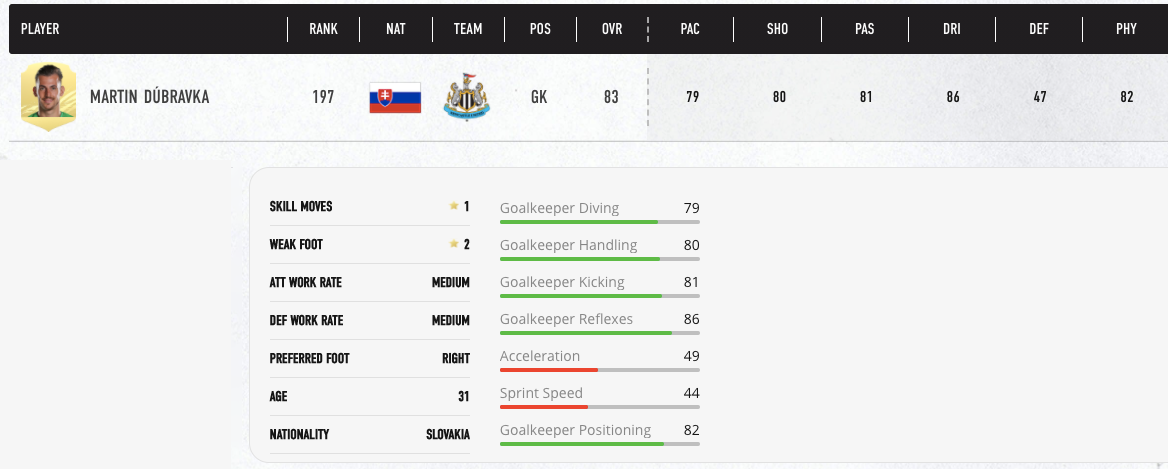Select the NAT column header
Image resolution: width=1168 pixels, height=469 pixels.
point(395,29)
